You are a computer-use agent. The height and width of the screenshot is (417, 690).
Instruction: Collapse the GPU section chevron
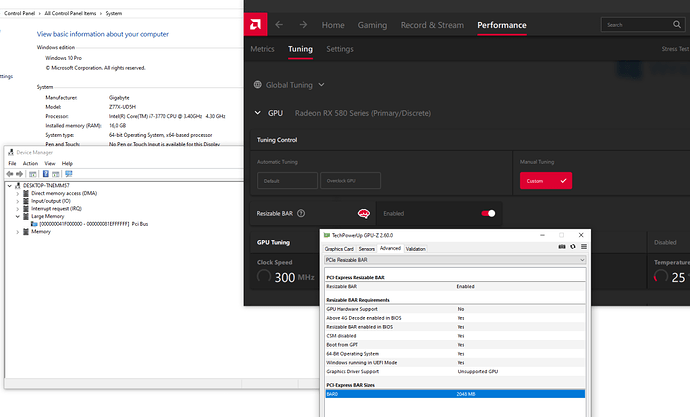click(x=257, y=113)
